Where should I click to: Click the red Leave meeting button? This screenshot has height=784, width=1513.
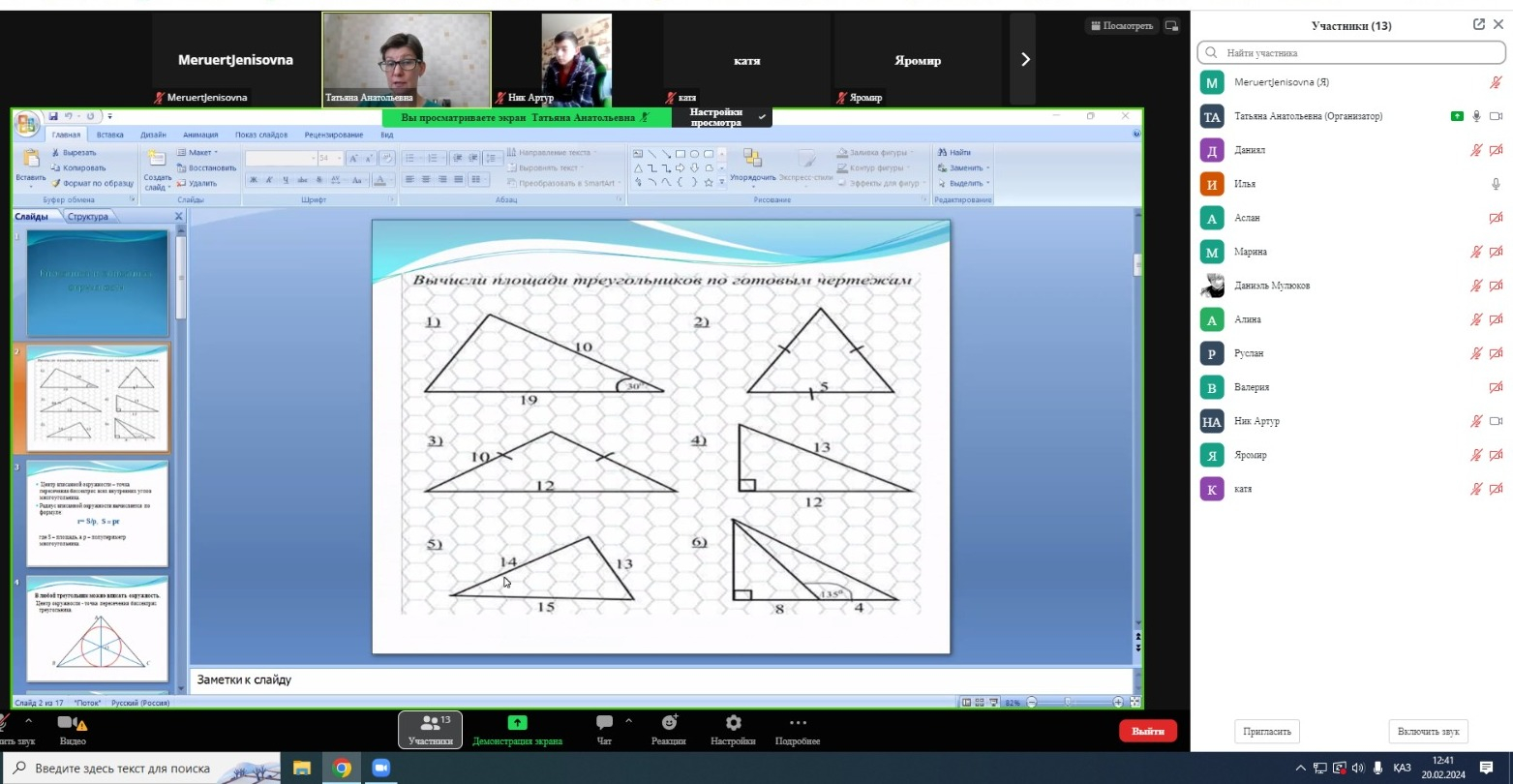(x=1147, y=731)
